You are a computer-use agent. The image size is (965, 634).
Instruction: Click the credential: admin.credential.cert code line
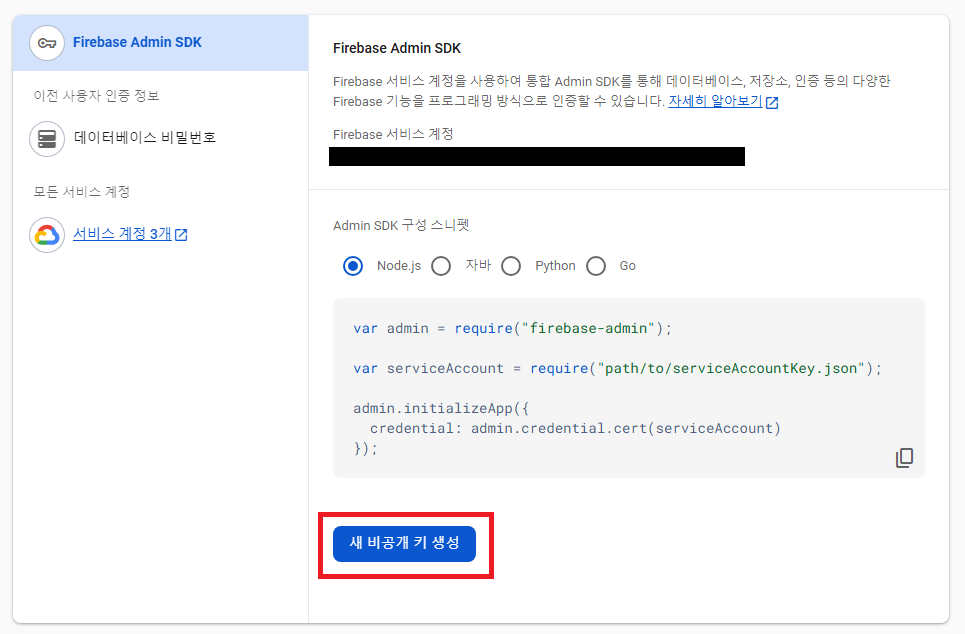coord(575,428)
